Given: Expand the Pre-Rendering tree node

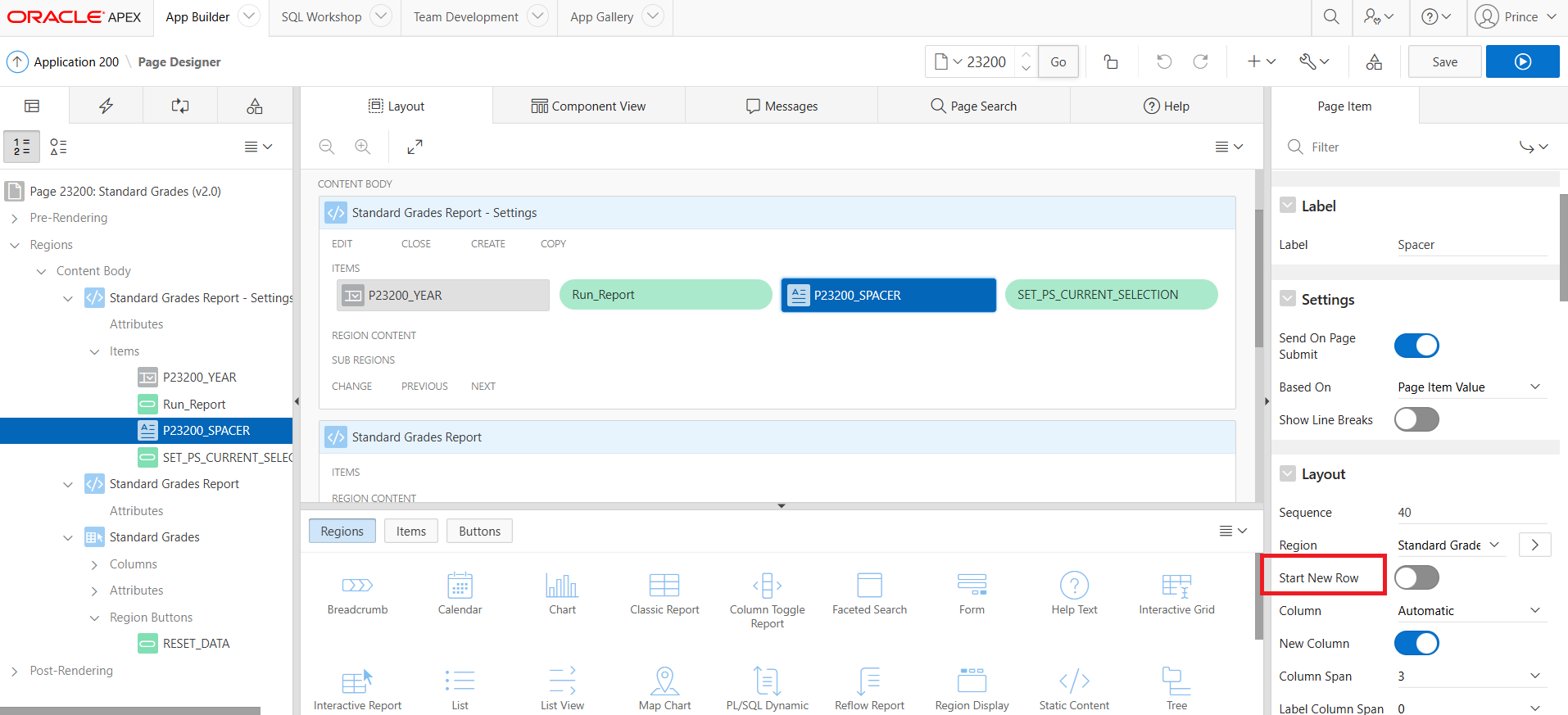Looking at the screenshot, I should [15, 218].
